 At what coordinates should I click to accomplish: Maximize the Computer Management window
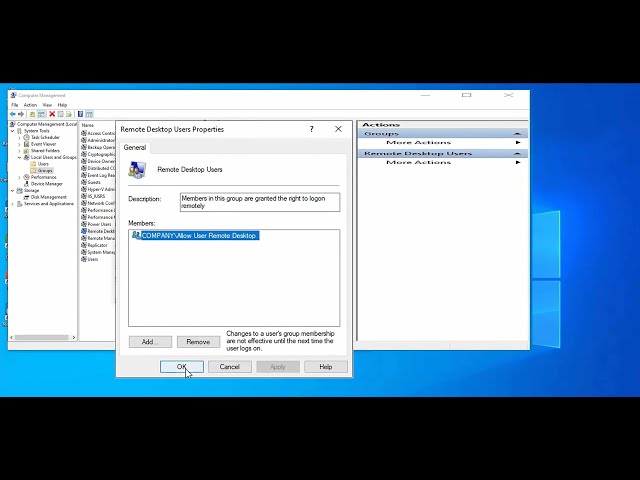[467, 95]
